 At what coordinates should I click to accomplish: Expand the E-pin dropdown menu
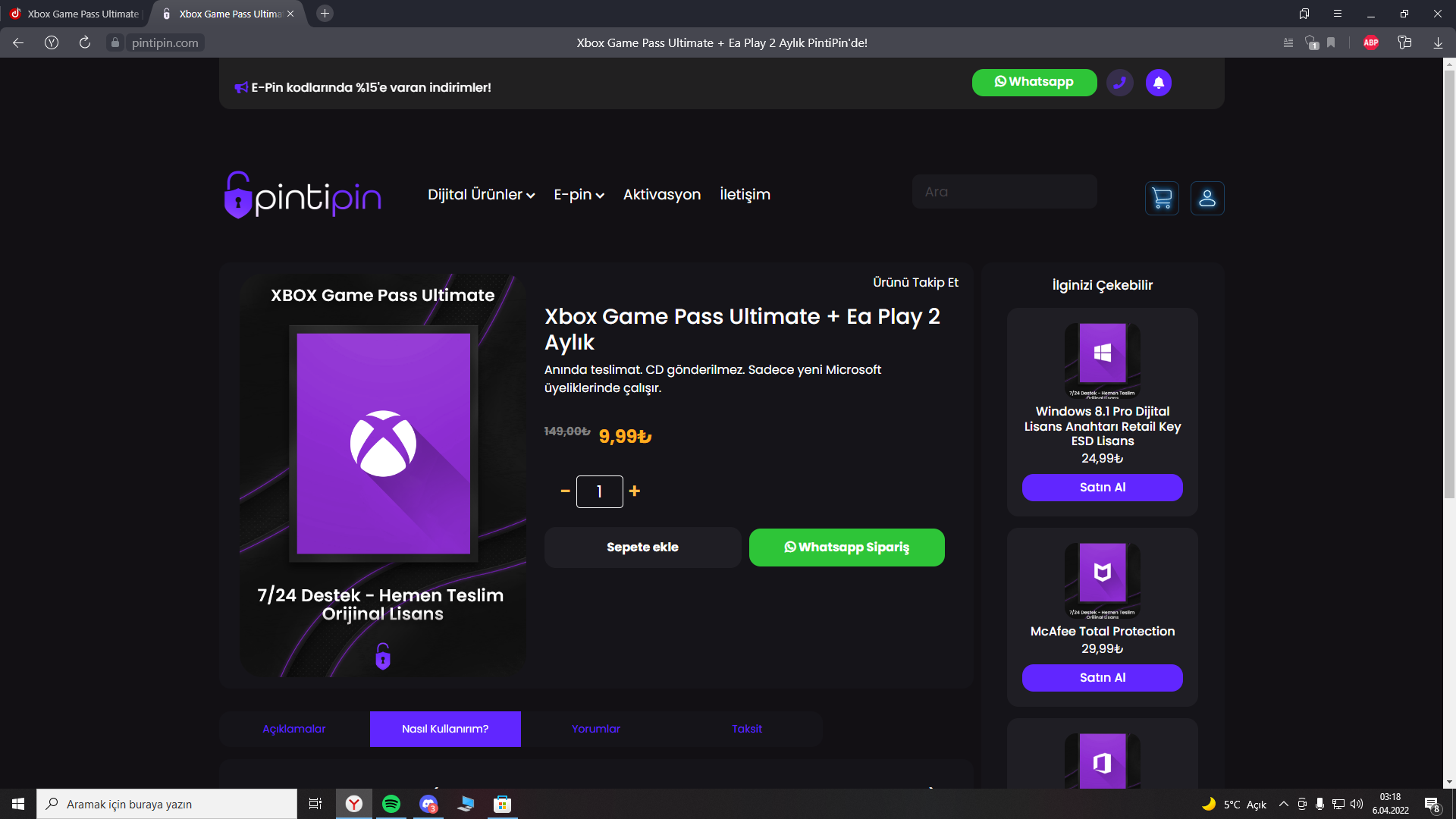point(579,195)
